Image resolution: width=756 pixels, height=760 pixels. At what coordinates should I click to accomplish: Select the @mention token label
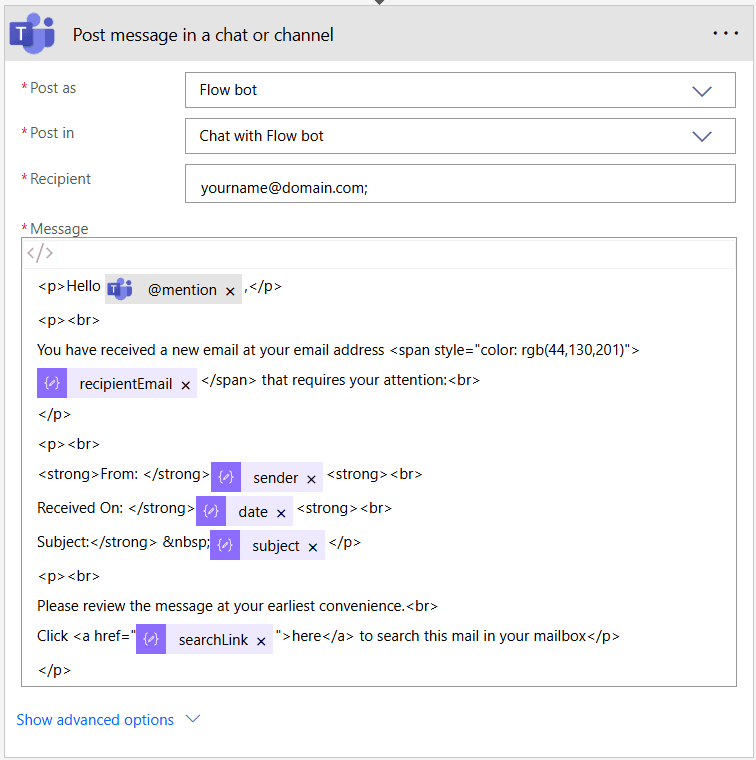click(182, 290)
